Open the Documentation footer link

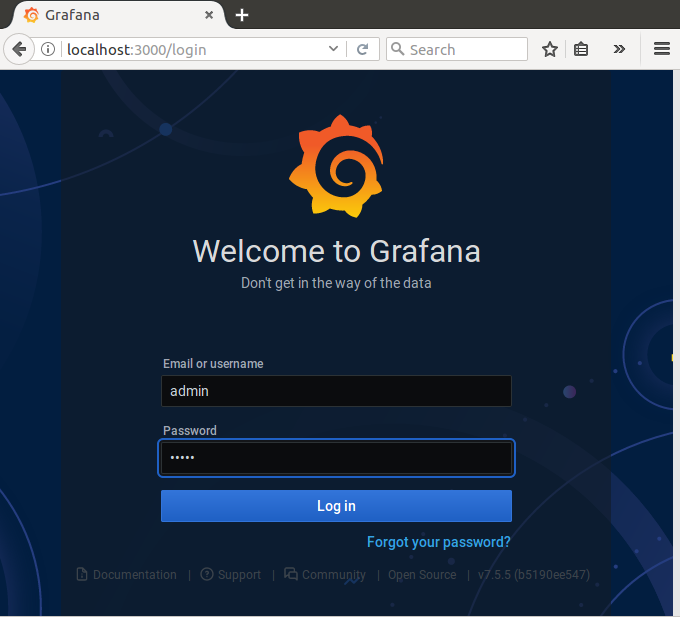click(127, 575)
